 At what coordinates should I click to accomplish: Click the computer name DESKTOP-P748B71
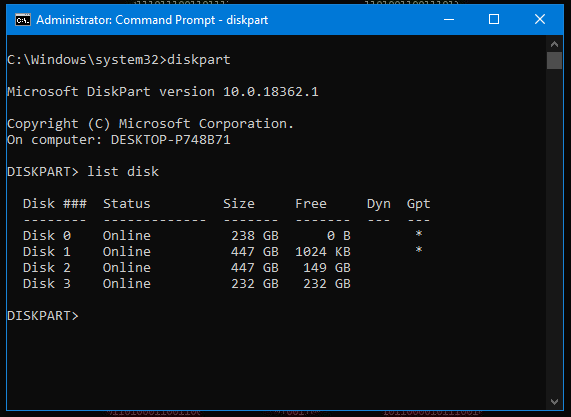170,140
